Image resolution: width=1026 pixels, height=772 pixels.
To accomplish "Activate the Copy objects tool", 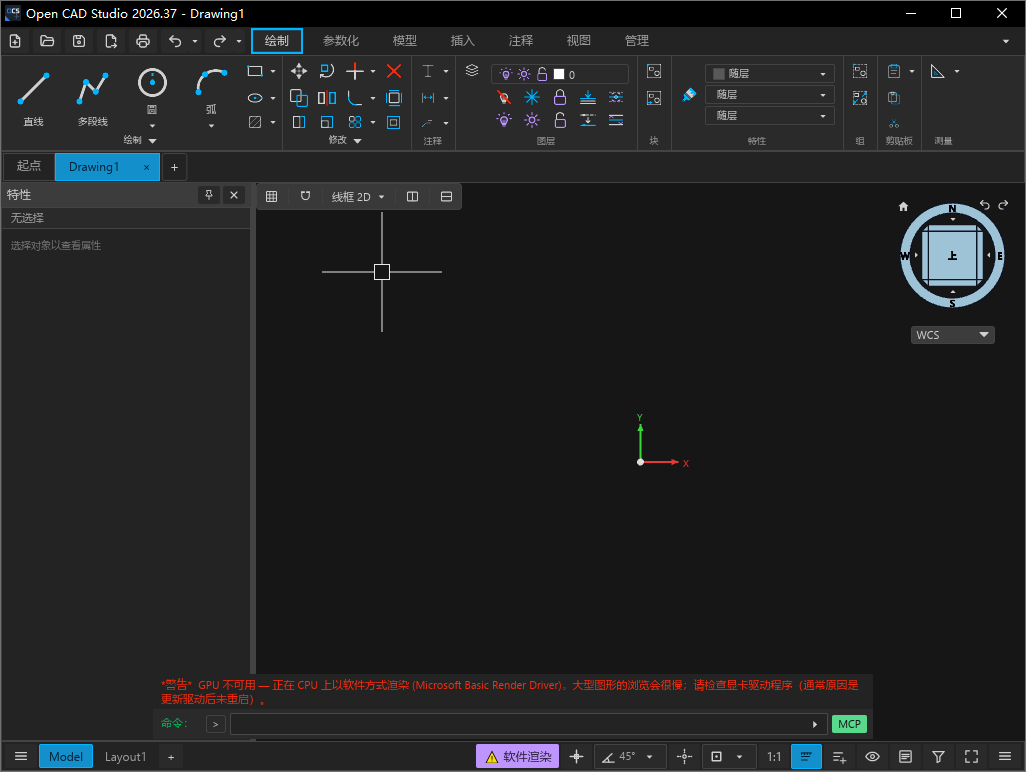I will (x=299, y=98).
